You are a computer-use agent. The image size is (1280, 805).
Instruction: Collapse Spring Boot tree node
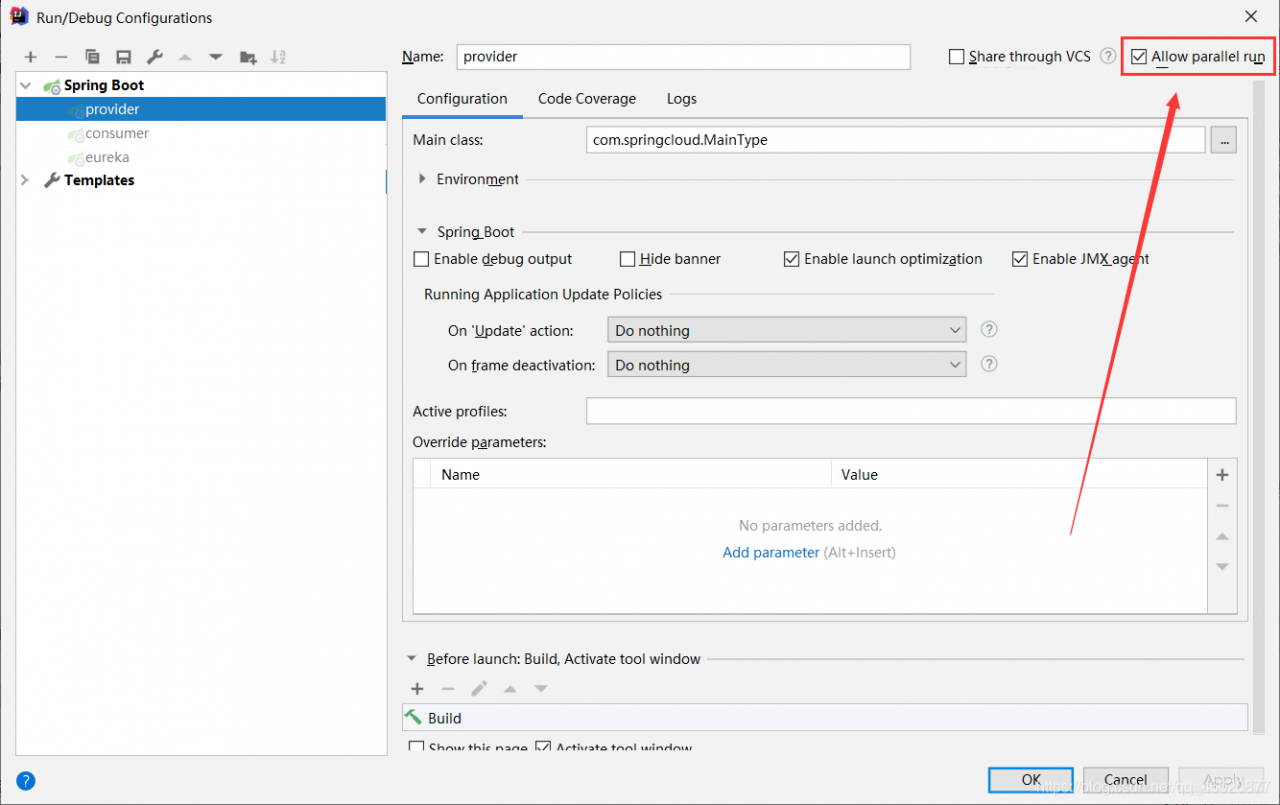[x=26, y=86]
